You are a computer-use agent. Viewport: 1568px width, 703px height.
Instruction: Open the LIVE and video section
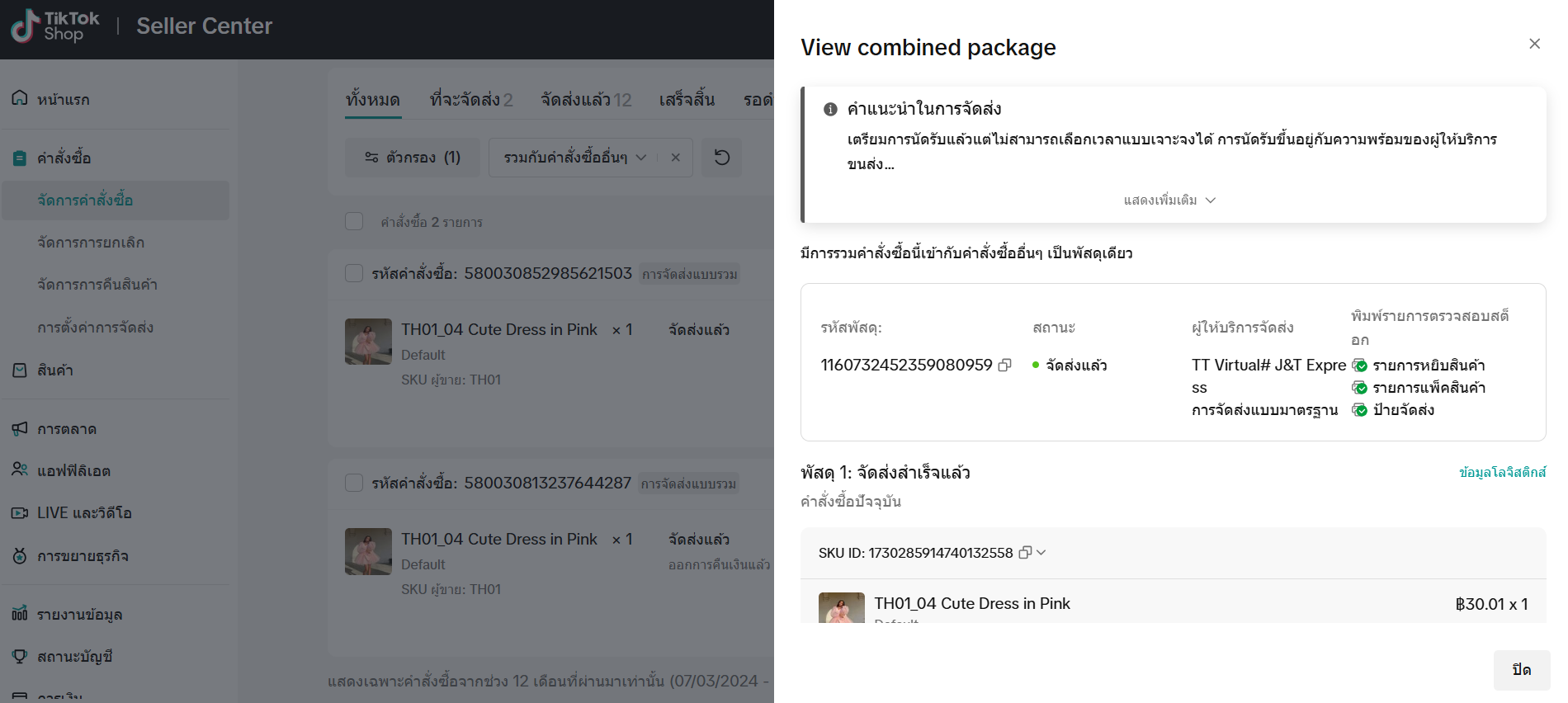click(83, 513)
